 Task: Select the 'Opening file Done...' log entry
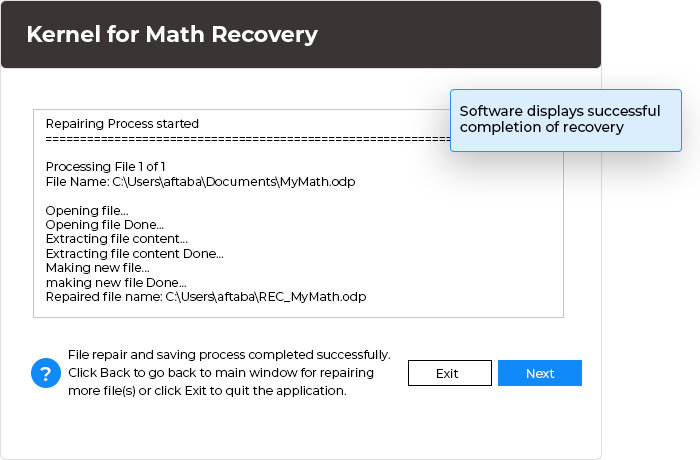click(x=105, y=225)
